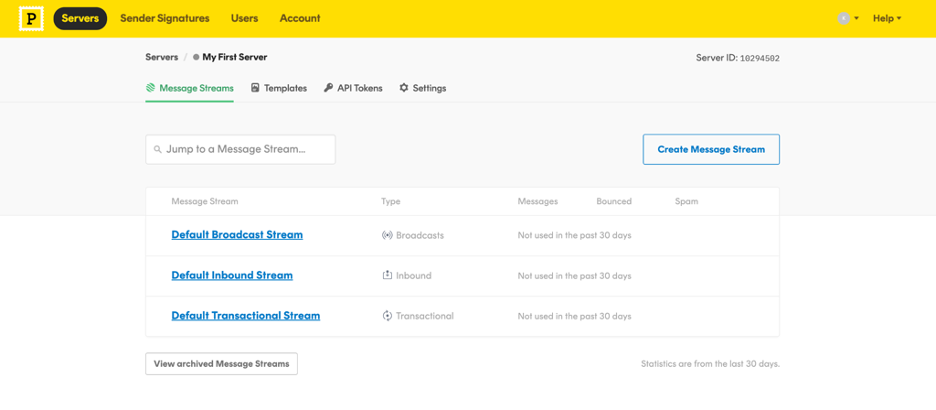Click View archived Message Streams button
Screen dimensions: 936x410
221,363
